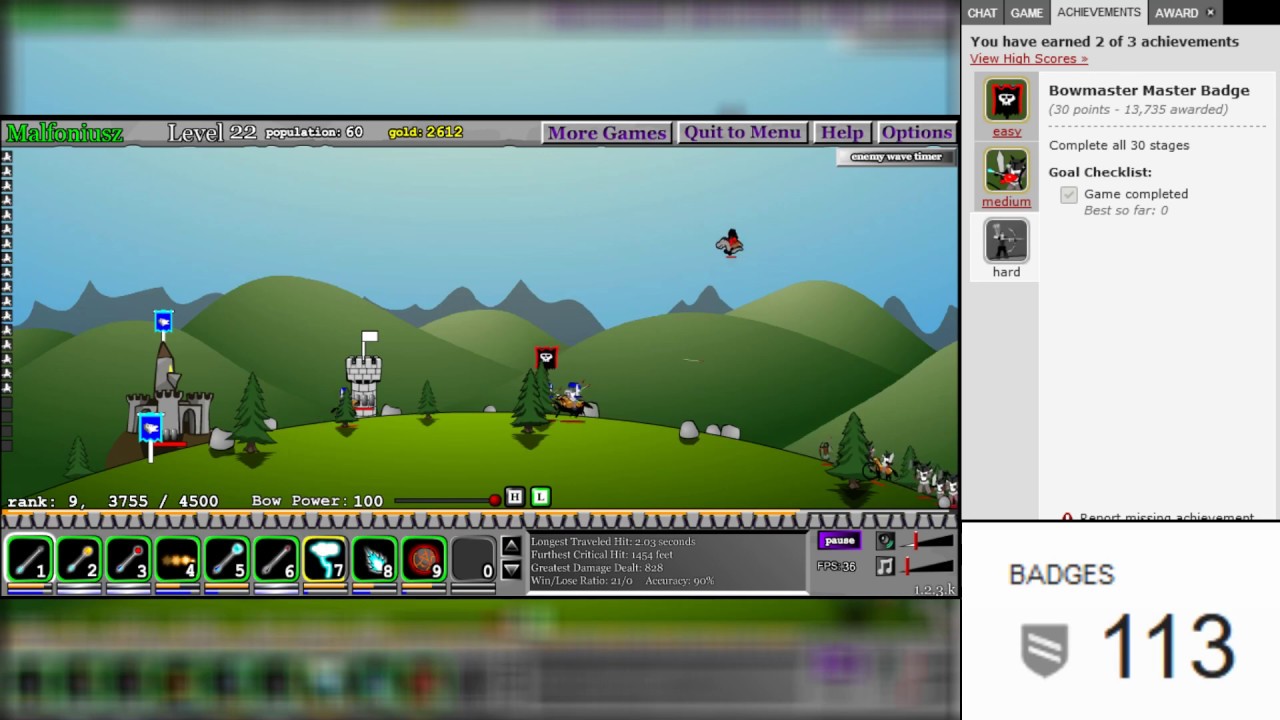Click weapon bar down arrow
The height and width of the screenshot is (720, 1280).
point(511,570)
